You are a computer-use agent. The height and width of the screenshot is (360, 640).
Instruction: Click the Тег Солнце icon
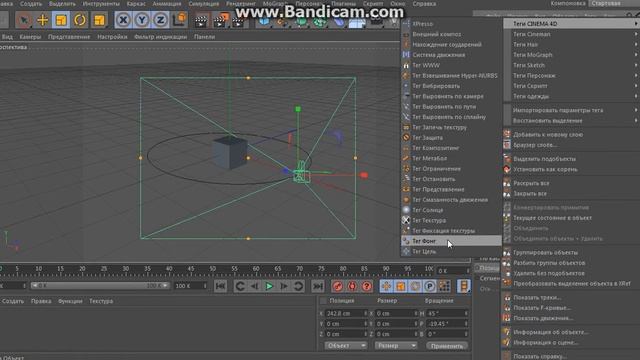406,210
